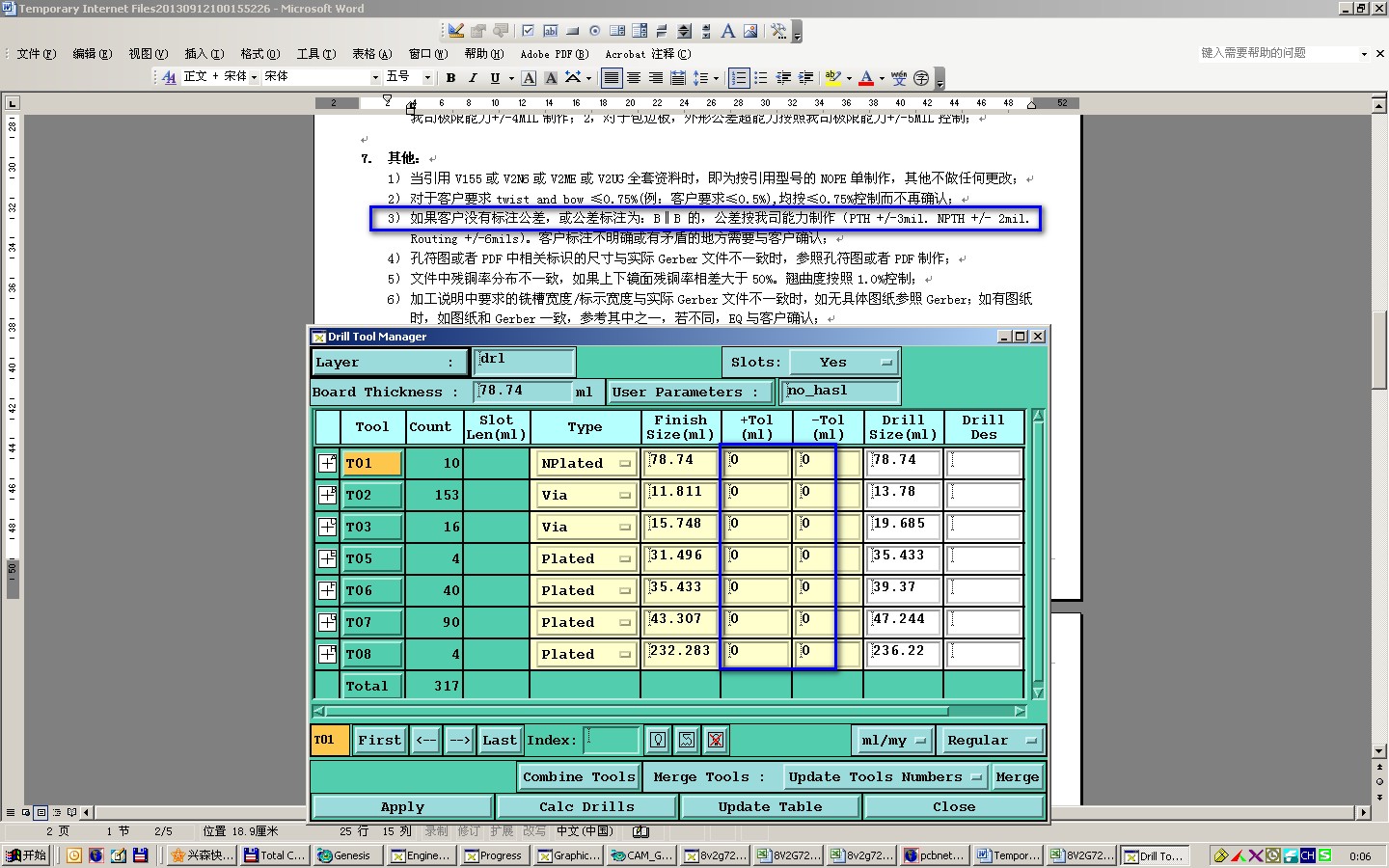This screenshot has height=868, width=1389.
Task: Toggle bulleted list formatting
Action: point(761,77)
